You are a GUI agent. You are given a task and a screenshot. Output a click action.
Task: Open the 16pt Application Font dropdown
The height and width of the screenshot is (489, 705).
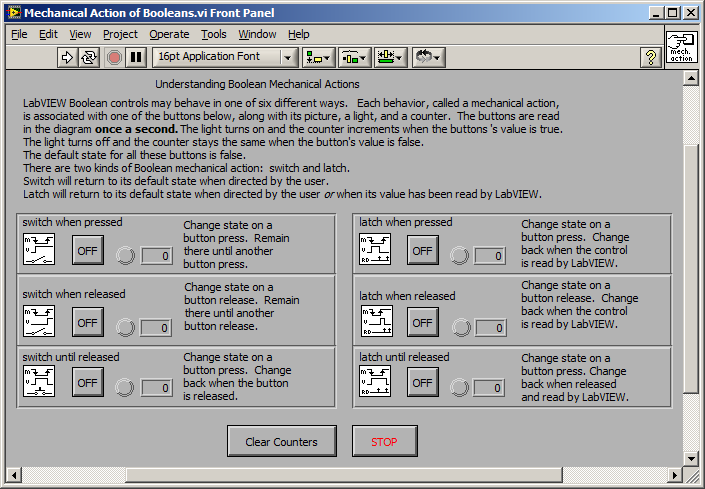pos(225,57)
